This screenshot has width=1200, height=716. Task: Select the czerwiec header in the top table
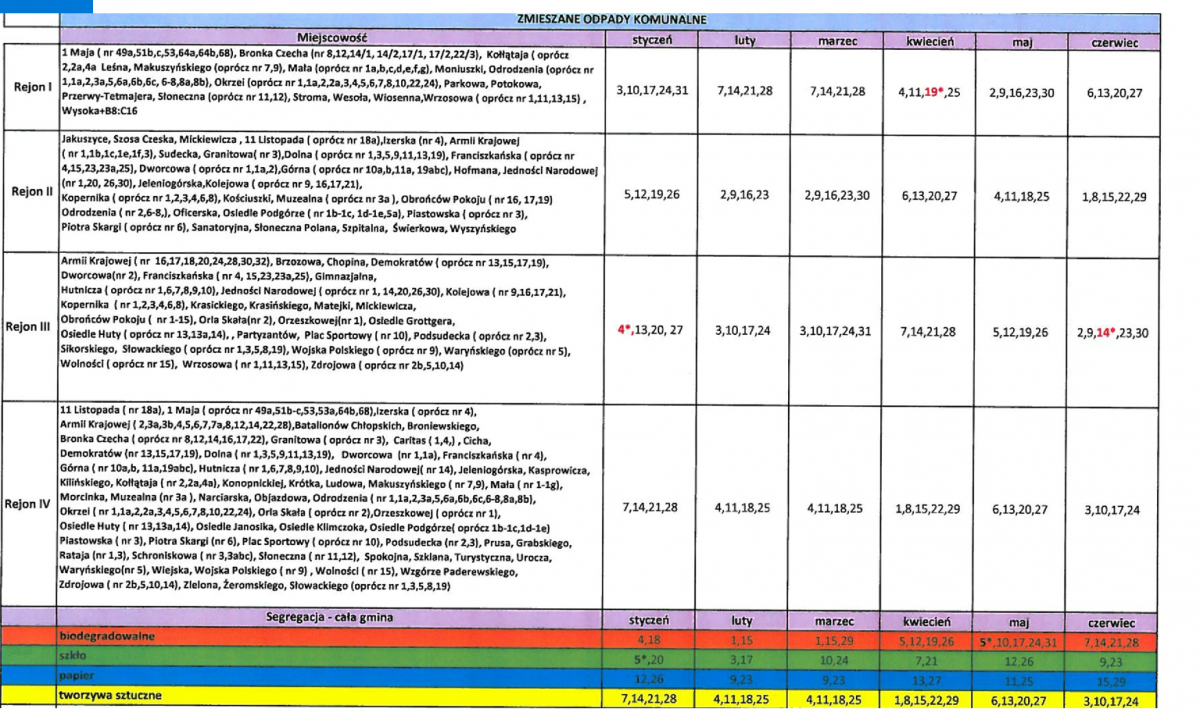point(1116,41)
